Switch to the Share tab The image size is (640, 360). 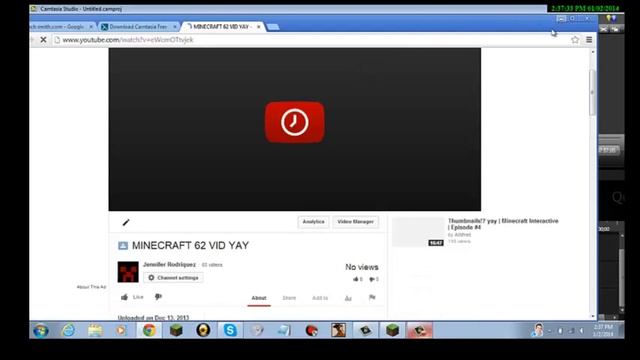289,298
